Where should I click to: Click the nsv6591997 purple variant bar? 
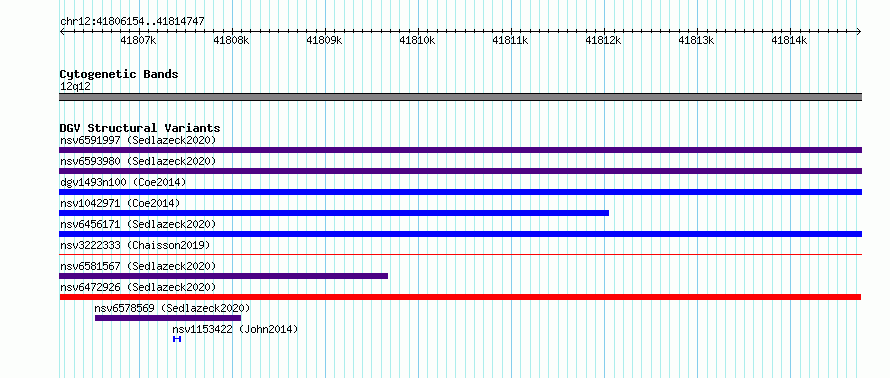click(460, 150)
